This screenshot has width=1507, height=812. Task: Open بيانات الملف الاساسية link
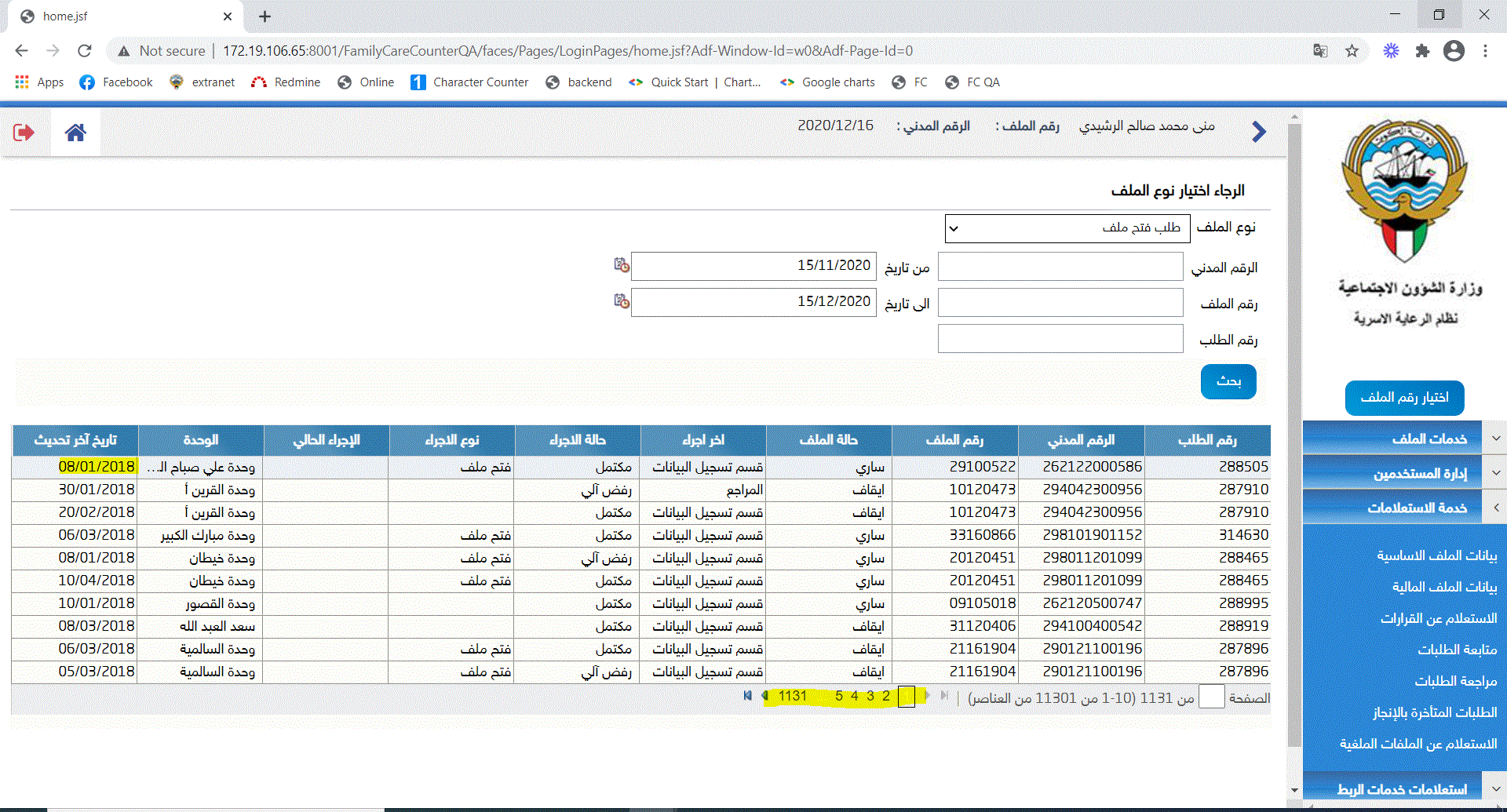(1436, 555)
